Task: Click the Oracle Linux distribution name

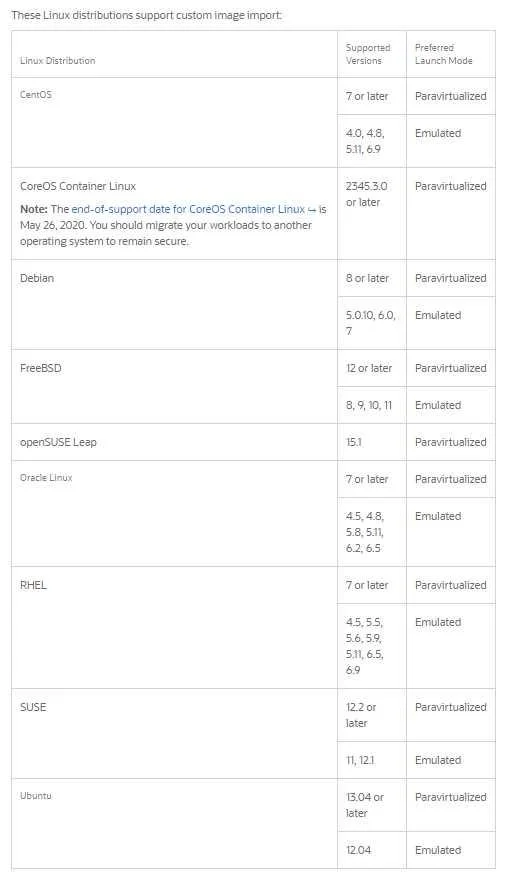Action: point(46,478)
